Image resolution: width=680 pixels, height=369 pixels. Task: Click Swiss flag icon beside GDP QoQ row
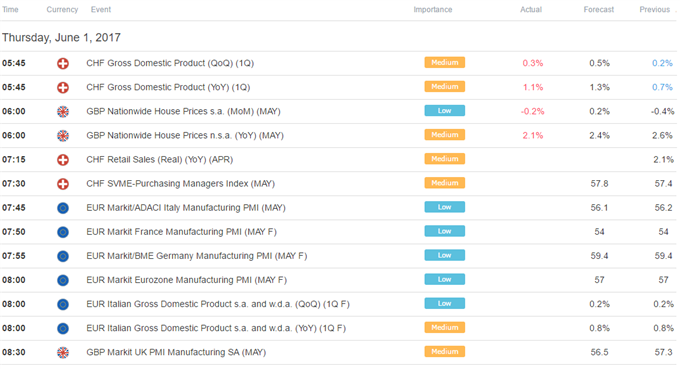coord(63,63)
